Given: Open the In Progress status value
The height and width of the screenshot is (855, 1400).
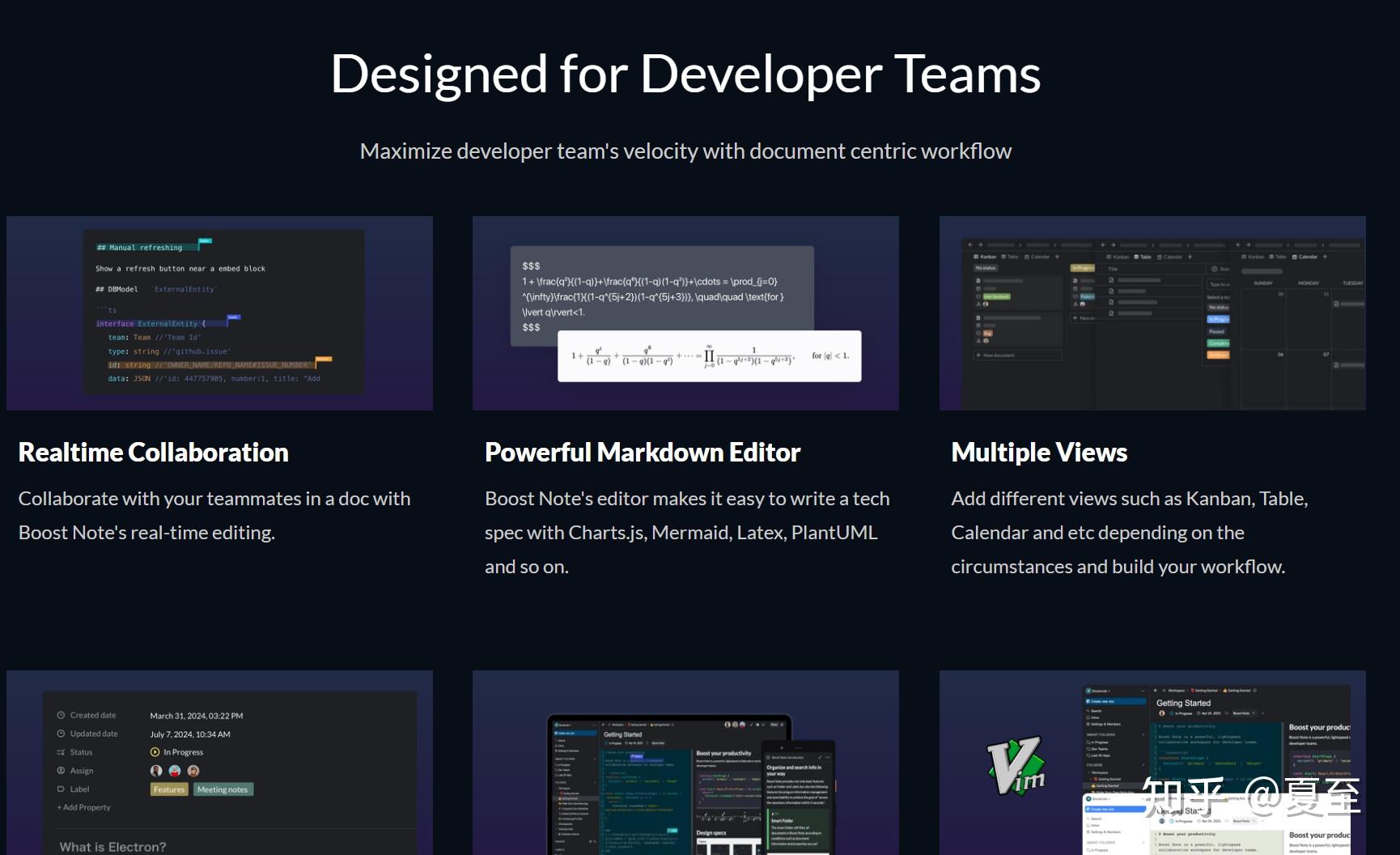Looking at the screenshot, I should 177,752.
